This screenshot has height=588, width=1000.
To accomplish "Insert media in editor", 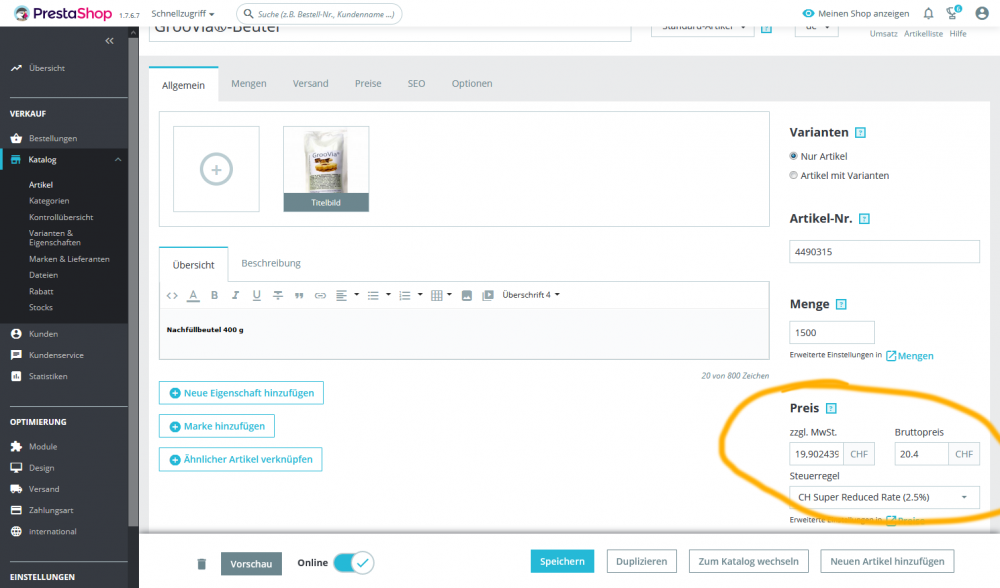I will coord(488,295).
